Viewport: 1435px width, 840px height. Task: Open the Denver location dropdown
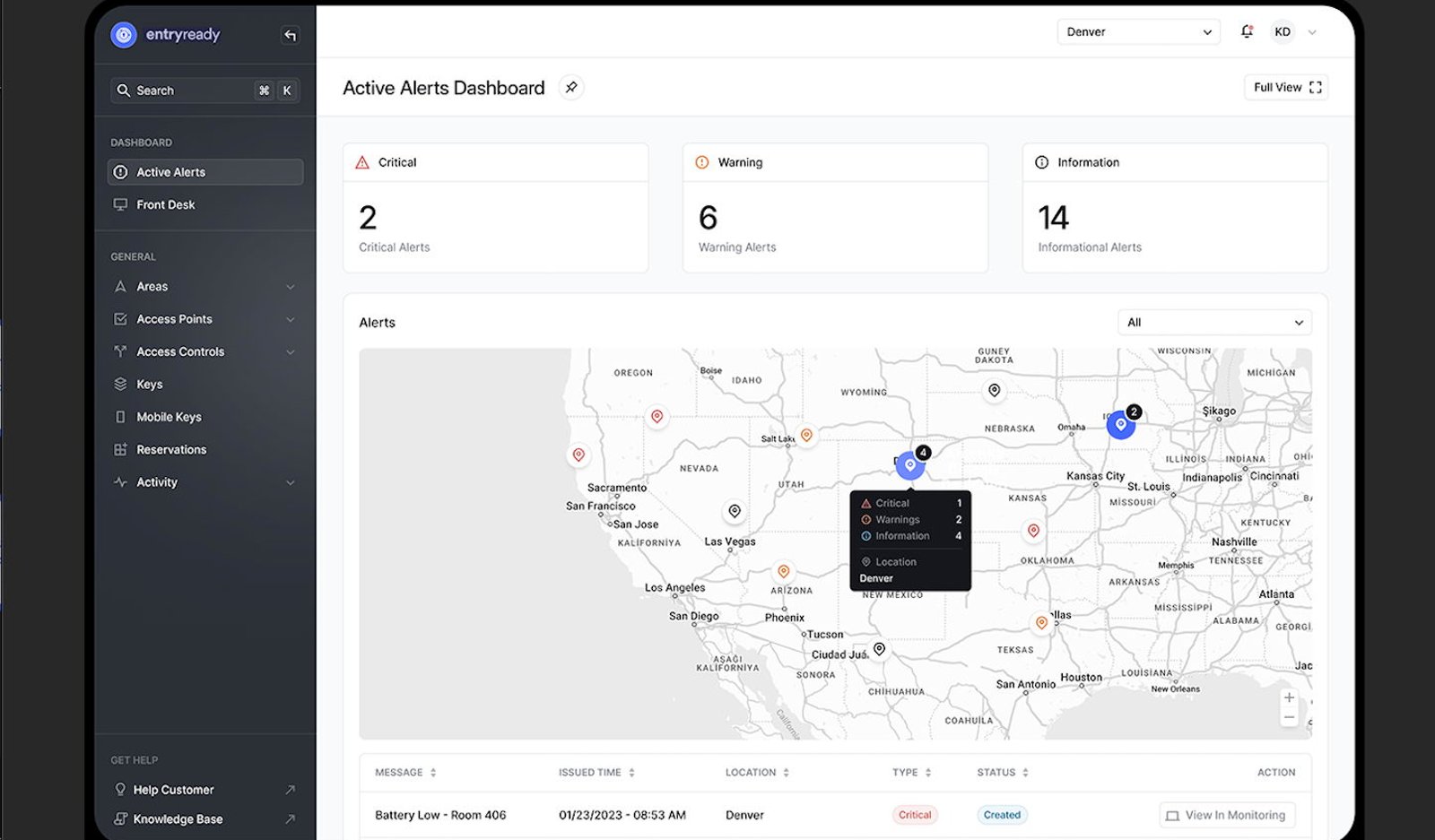point(1139,32)
